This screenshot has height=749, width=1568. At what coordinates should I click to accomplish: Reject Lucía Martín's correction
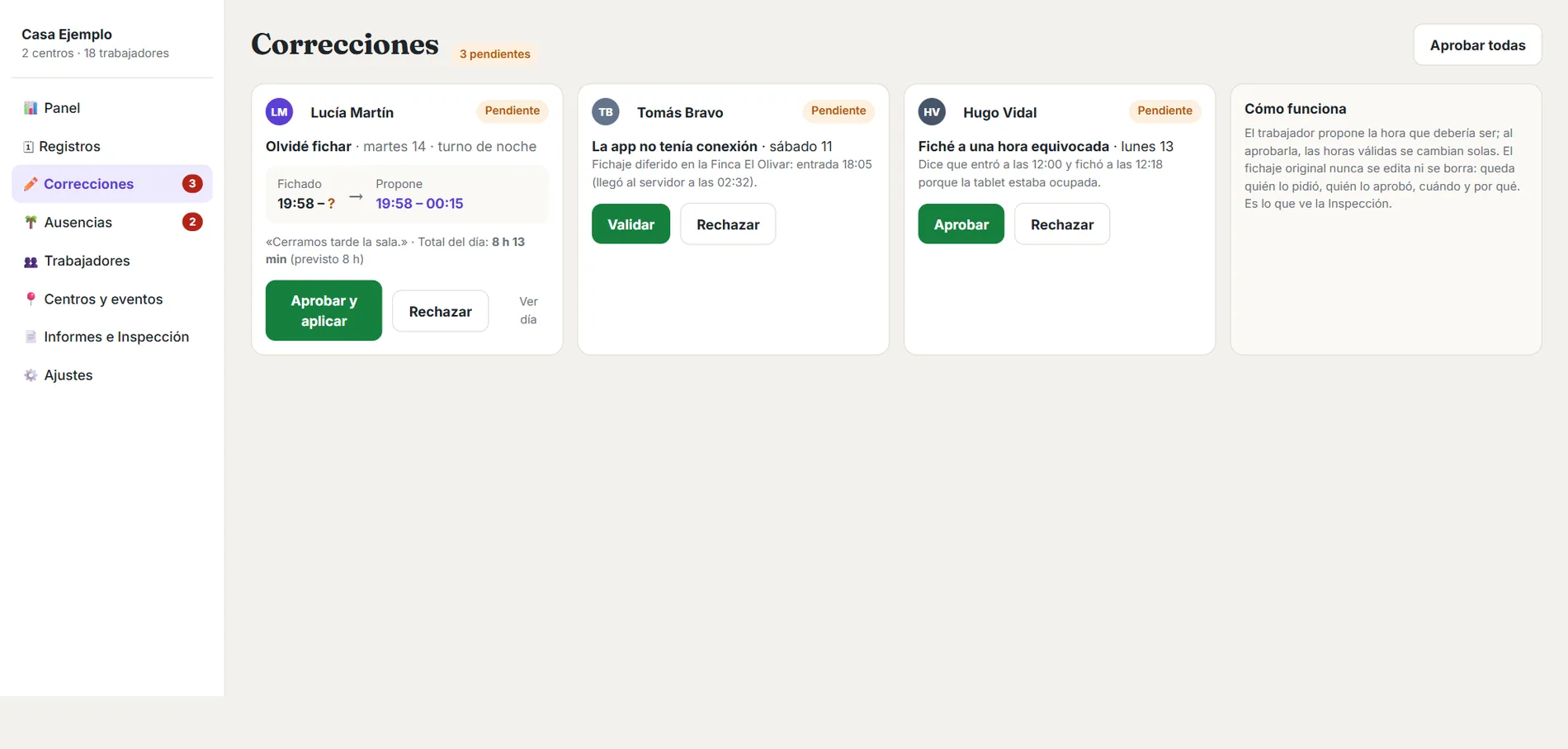coord(440,311)
